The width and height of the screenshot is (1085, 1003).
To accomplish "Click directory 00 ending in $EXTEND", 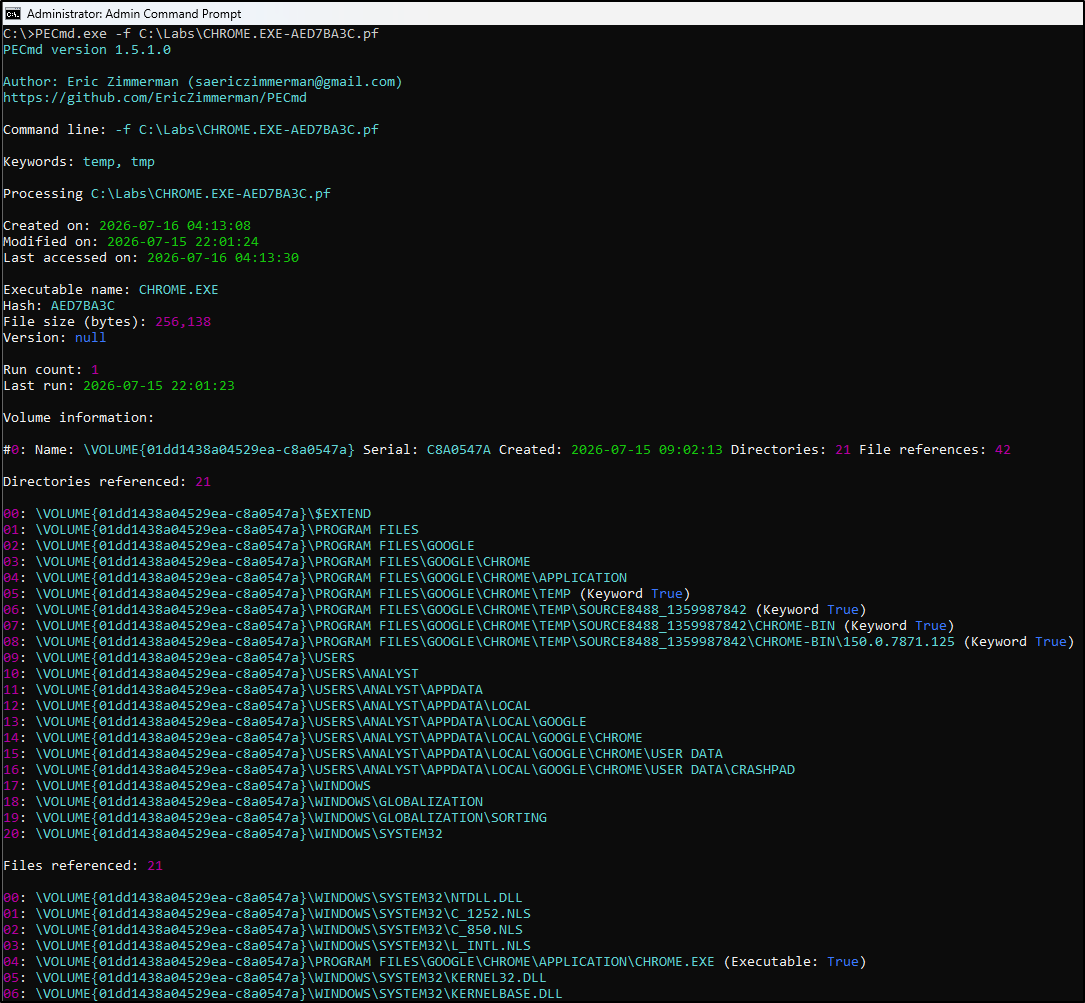I will pyautogui.click(x=187, y=514).
